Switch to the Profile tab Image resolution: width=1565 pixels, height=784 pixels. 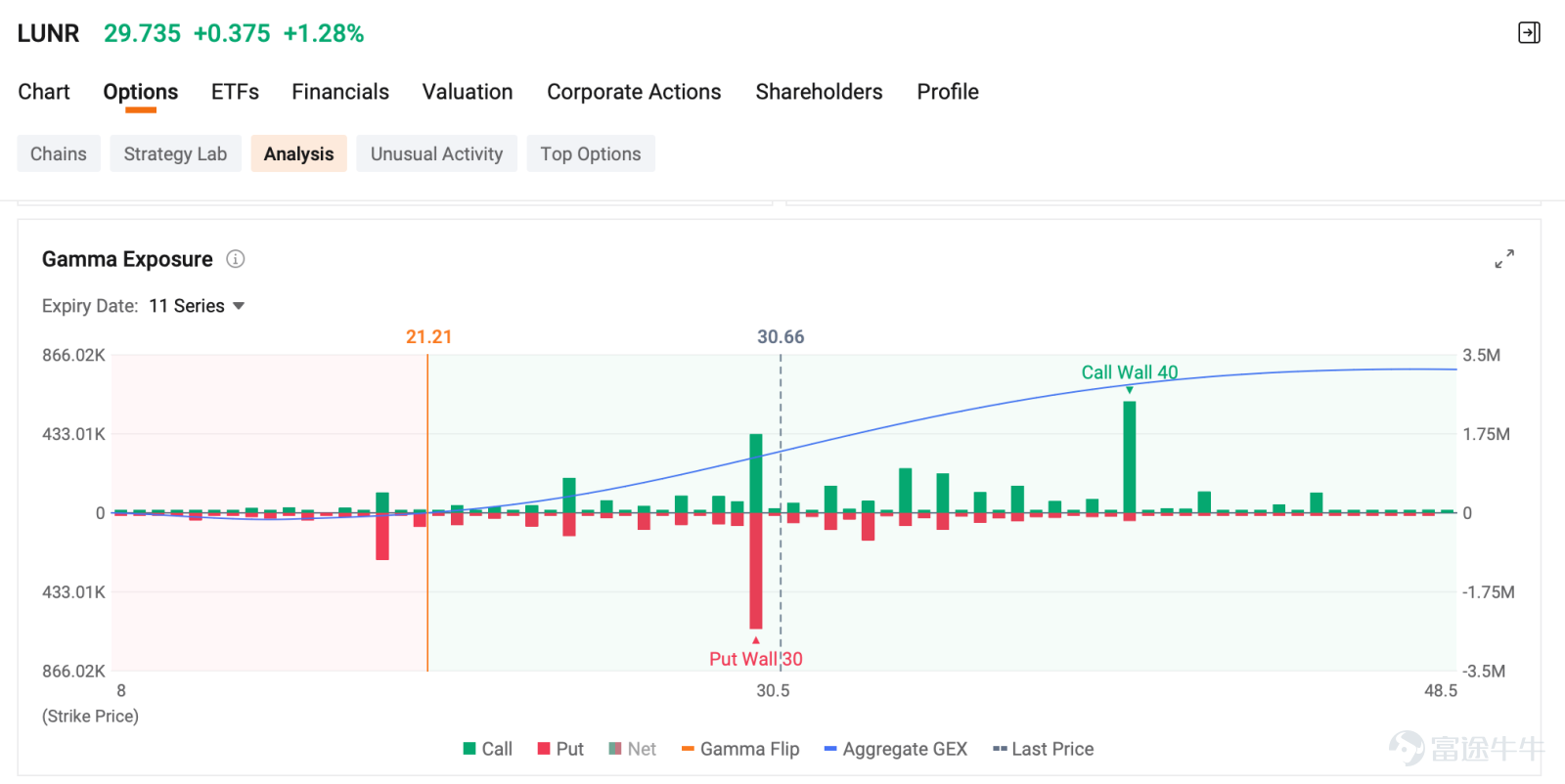[948, 92]
